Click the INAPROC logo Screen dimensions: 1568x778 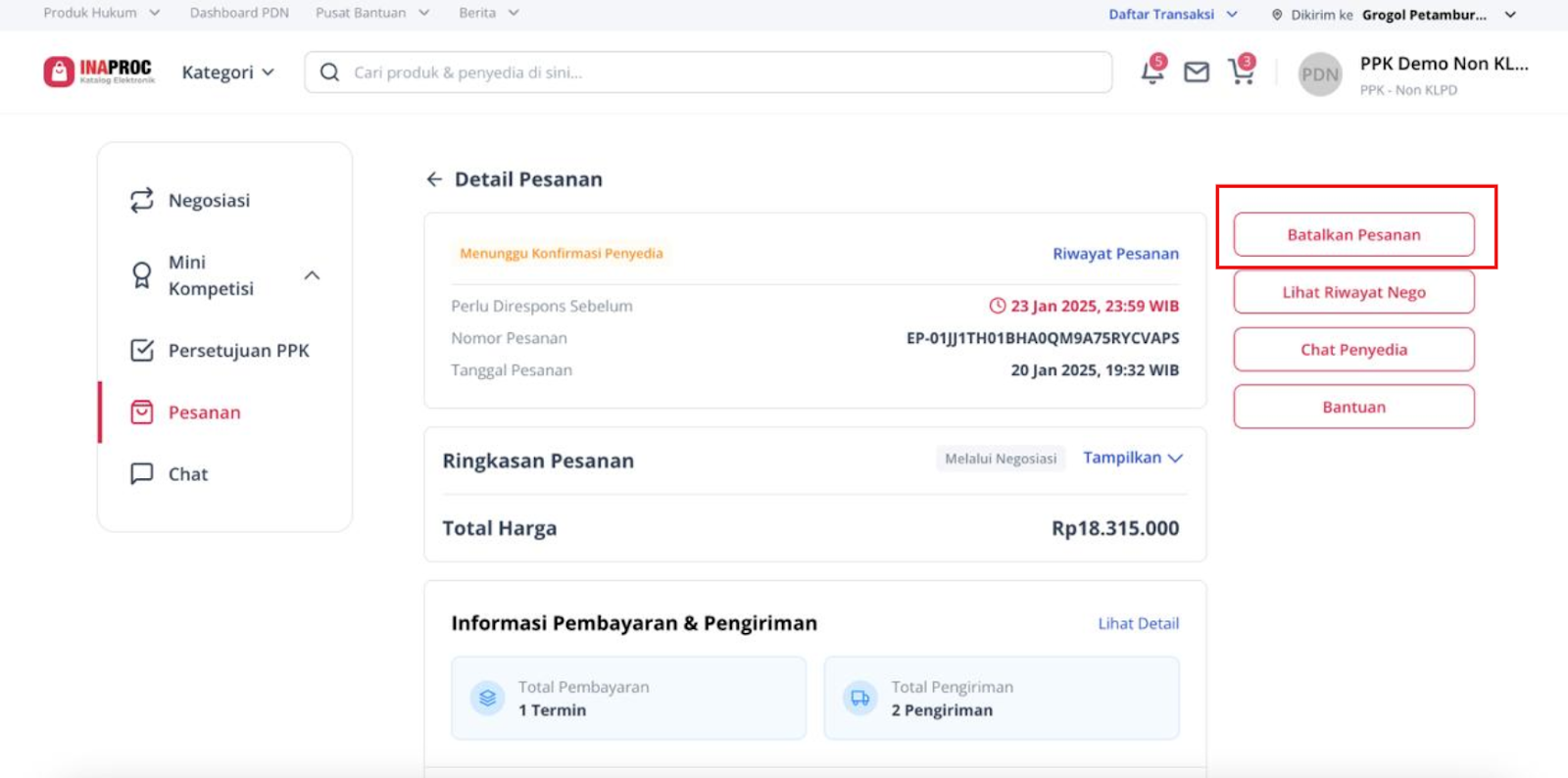point(99,72)
